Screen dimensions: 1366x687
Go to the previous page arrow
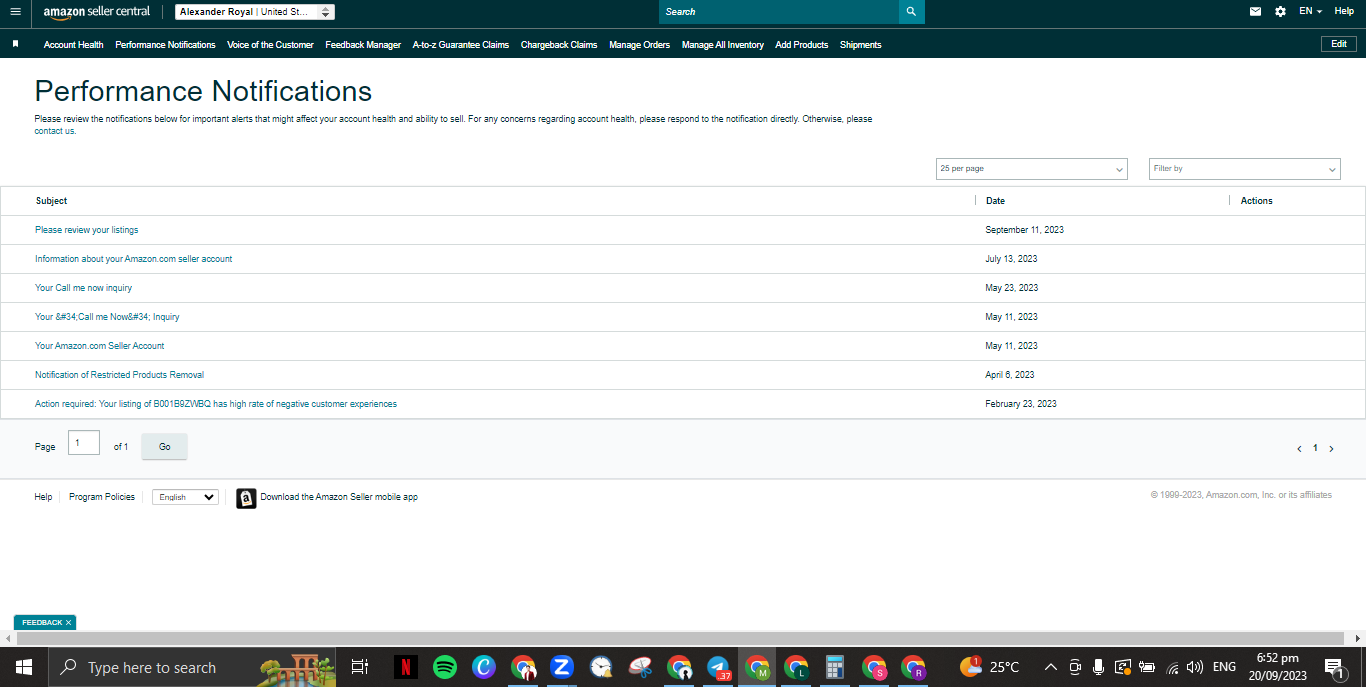click(1299, 449)
